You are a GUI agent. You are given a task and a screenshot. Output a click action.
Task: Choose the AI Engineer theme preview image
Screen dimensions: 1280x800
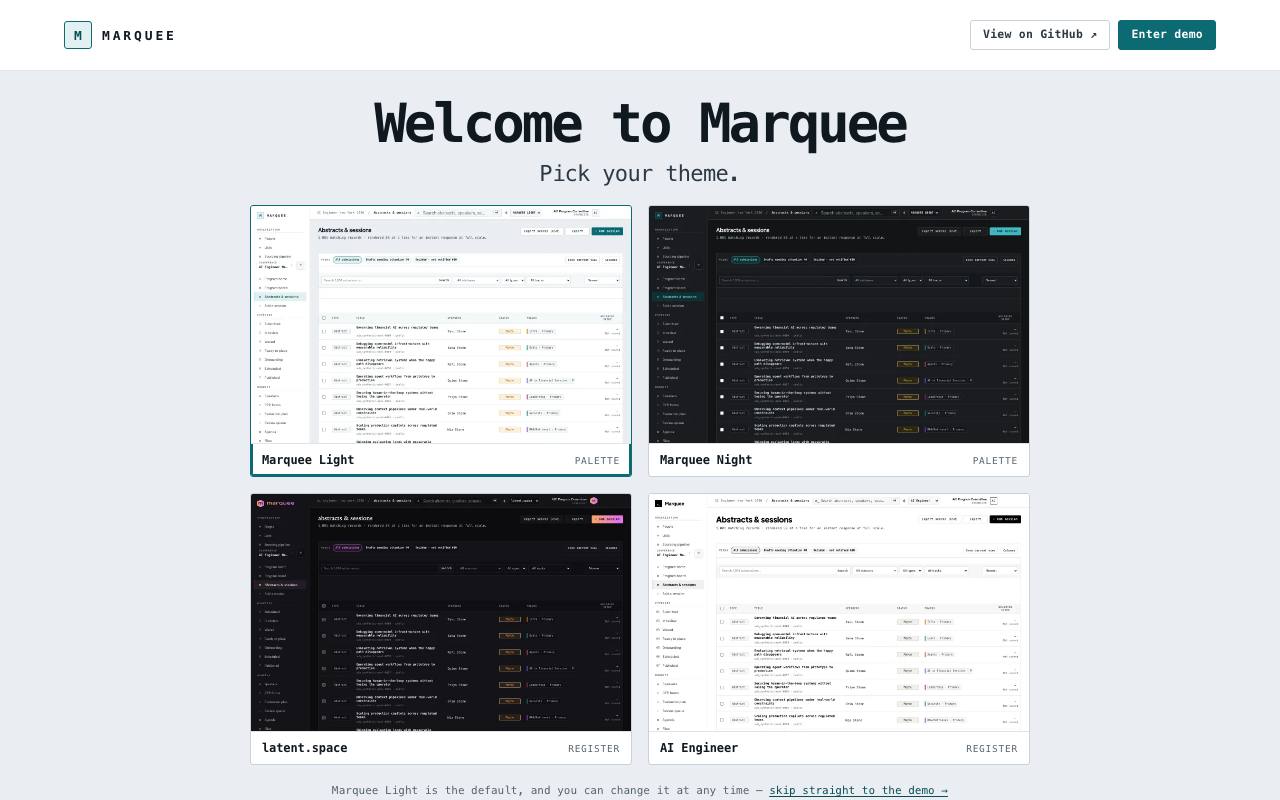tap(839, 612)
